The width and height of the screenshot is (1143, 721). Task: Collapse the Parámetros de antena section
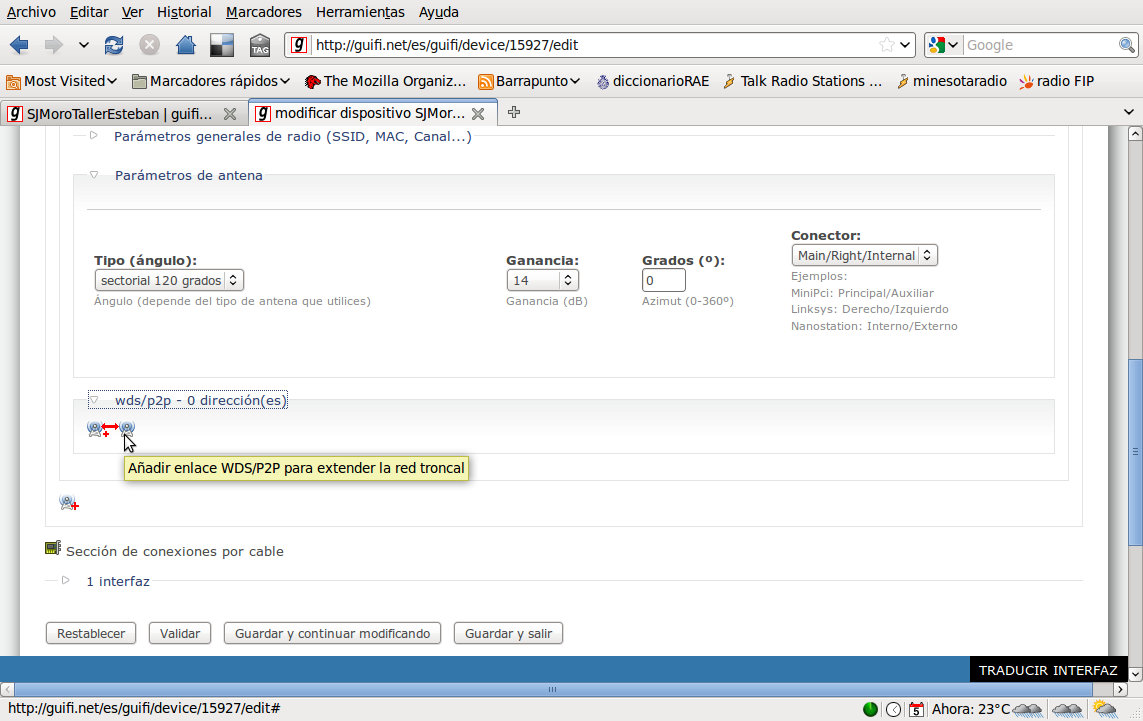[x=188, y=175]
